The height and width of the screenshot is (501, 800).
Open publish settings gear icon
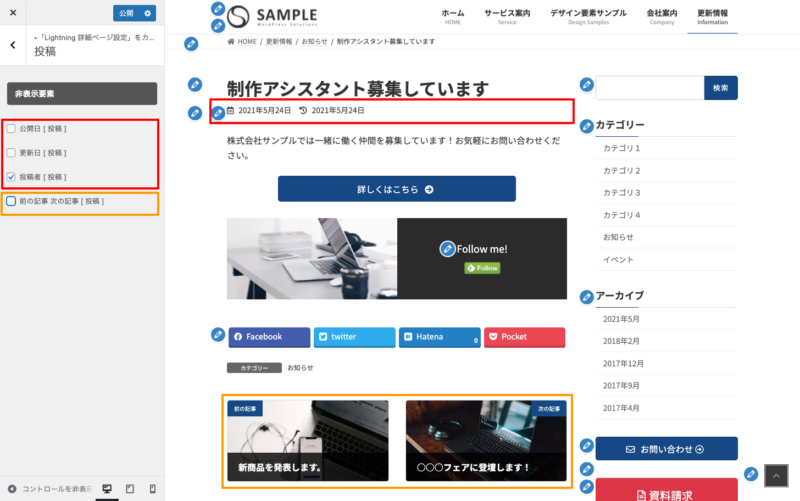tap(149, 13)
